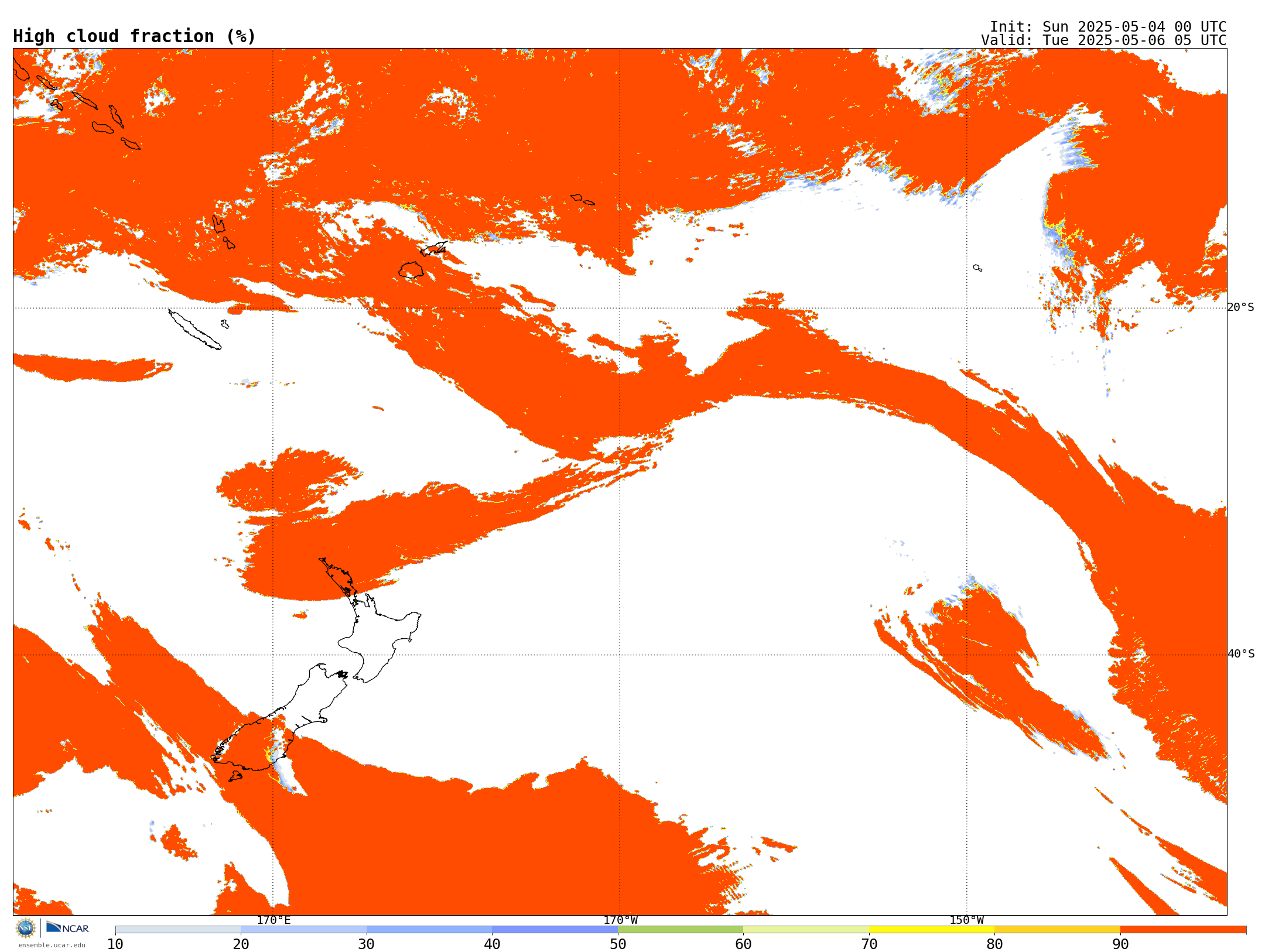Viewport: 1265px width, 952px height.
Task: Click the 40°S latitude label
Action: coord(1241,654)
